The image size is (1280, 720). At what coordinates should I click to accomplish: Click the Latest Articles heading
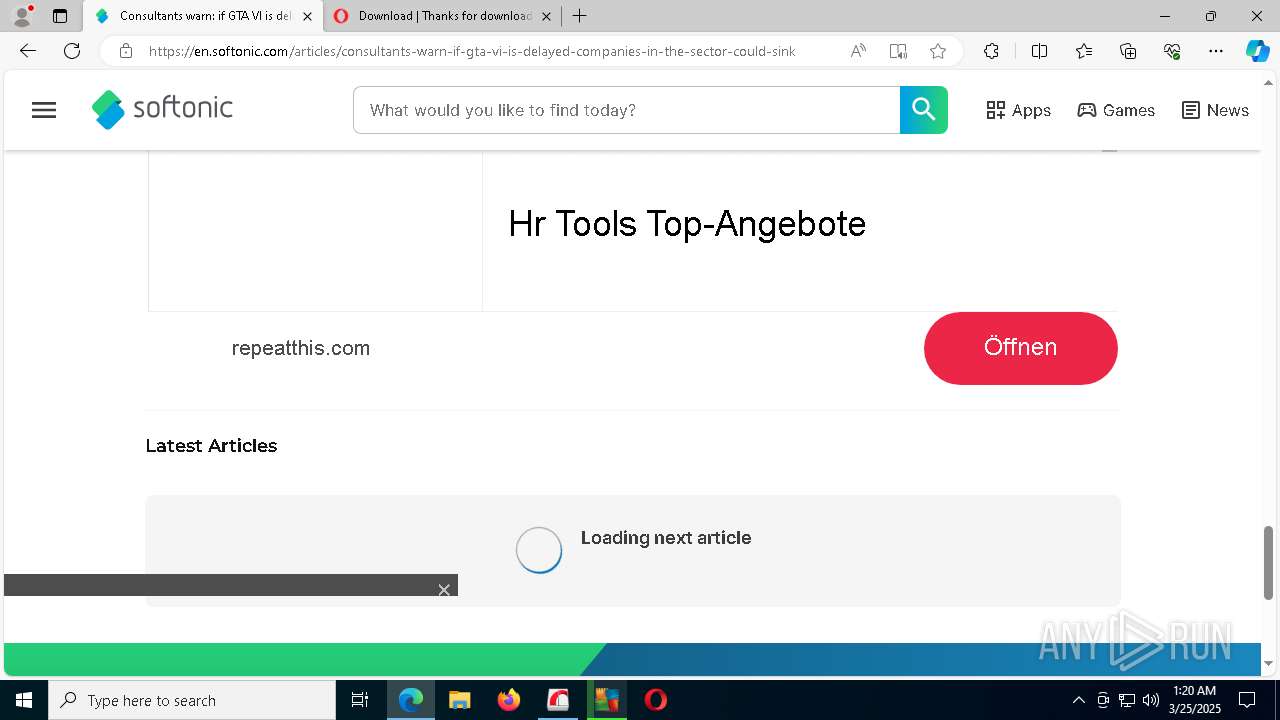tap(211, 446)
